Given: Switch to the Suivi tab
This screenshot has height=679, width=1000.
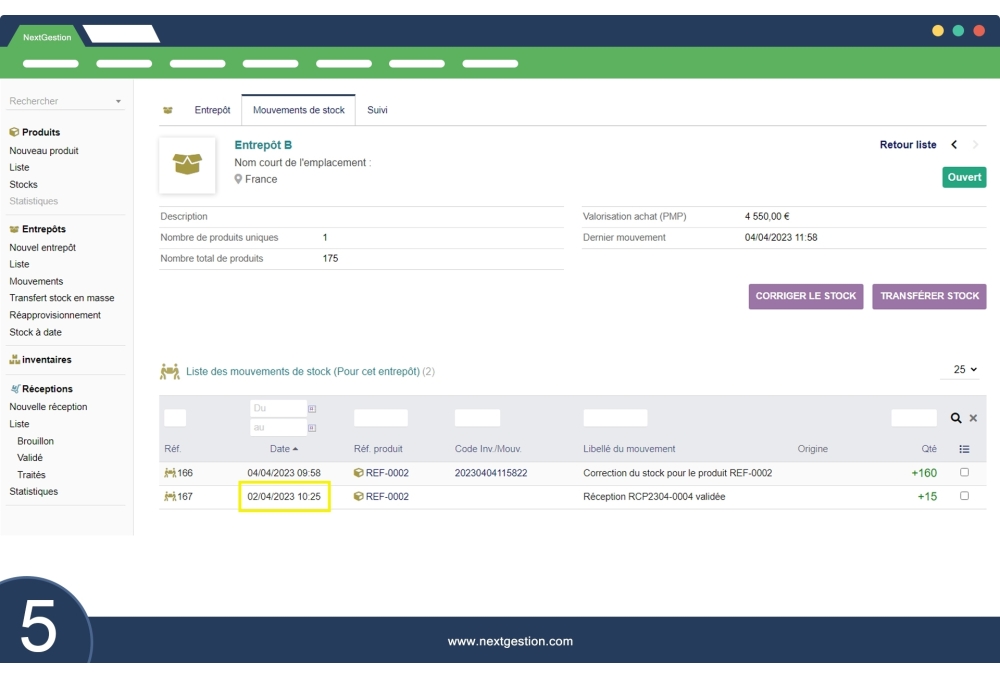Looking at the screenshot, I should [x=377, y=110].
